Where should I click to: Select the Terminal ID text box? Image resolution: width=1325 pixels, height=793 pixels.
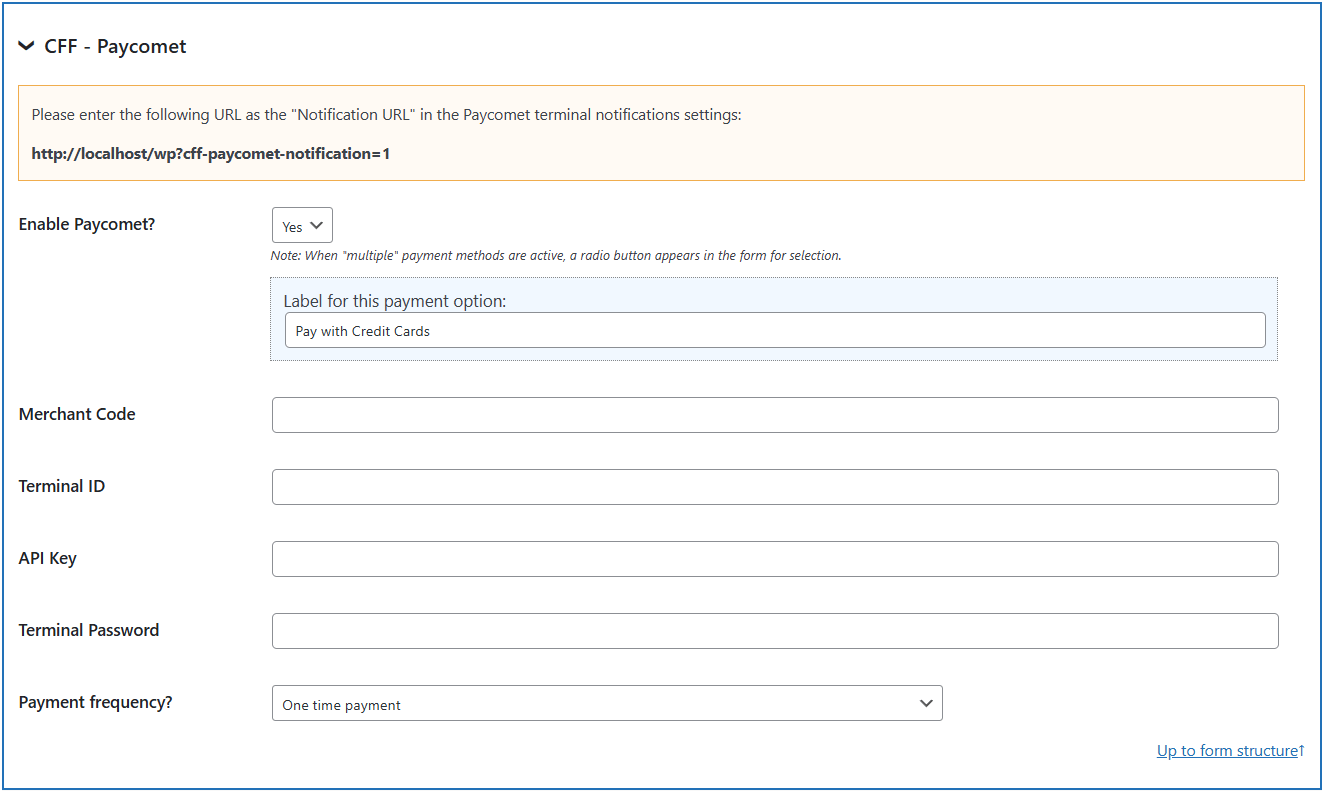coord(775,487)
